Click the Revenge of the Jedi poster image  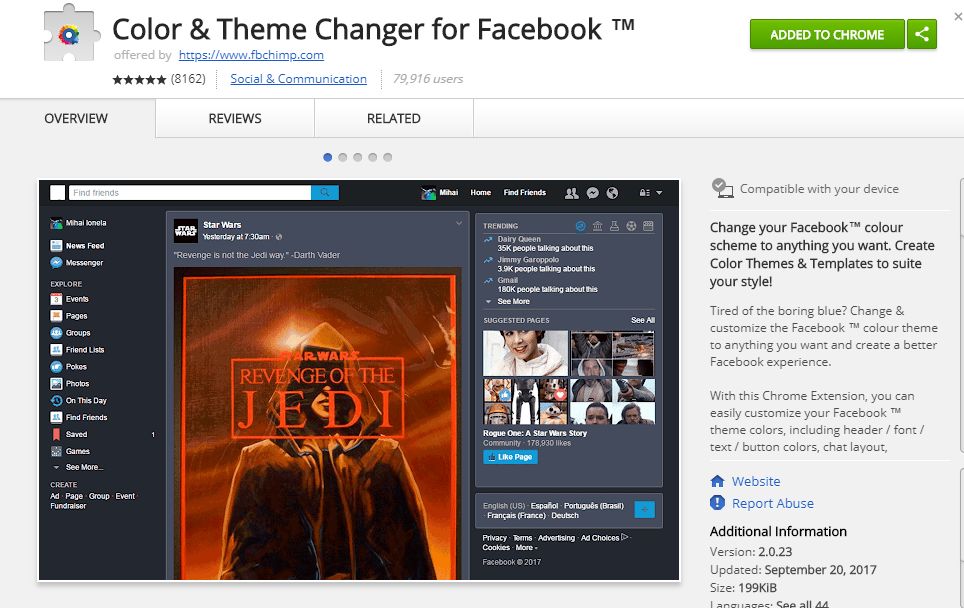(x=317, y=423)
